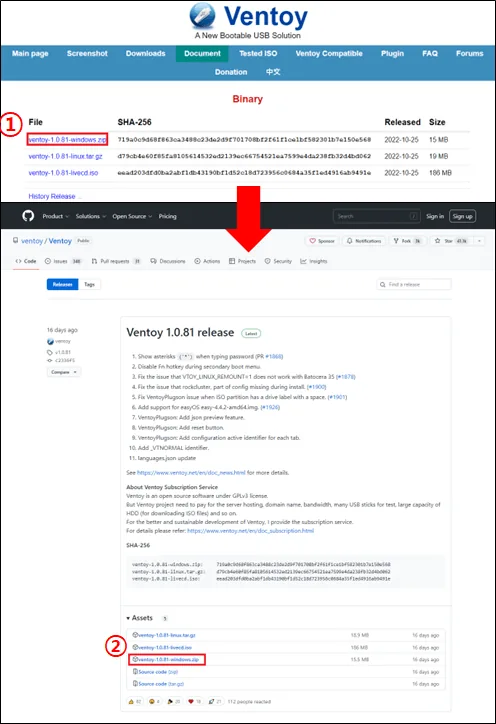Add a thumbs up reaction
Viewport: 496px width, 724px height.
point(134,701)
